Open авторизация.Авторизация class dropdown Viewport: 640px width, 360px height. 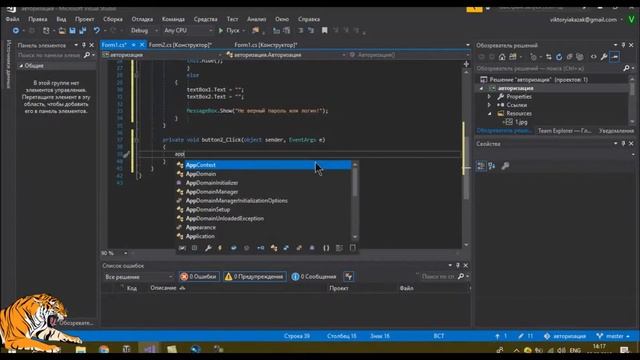(x=286, y=55)
